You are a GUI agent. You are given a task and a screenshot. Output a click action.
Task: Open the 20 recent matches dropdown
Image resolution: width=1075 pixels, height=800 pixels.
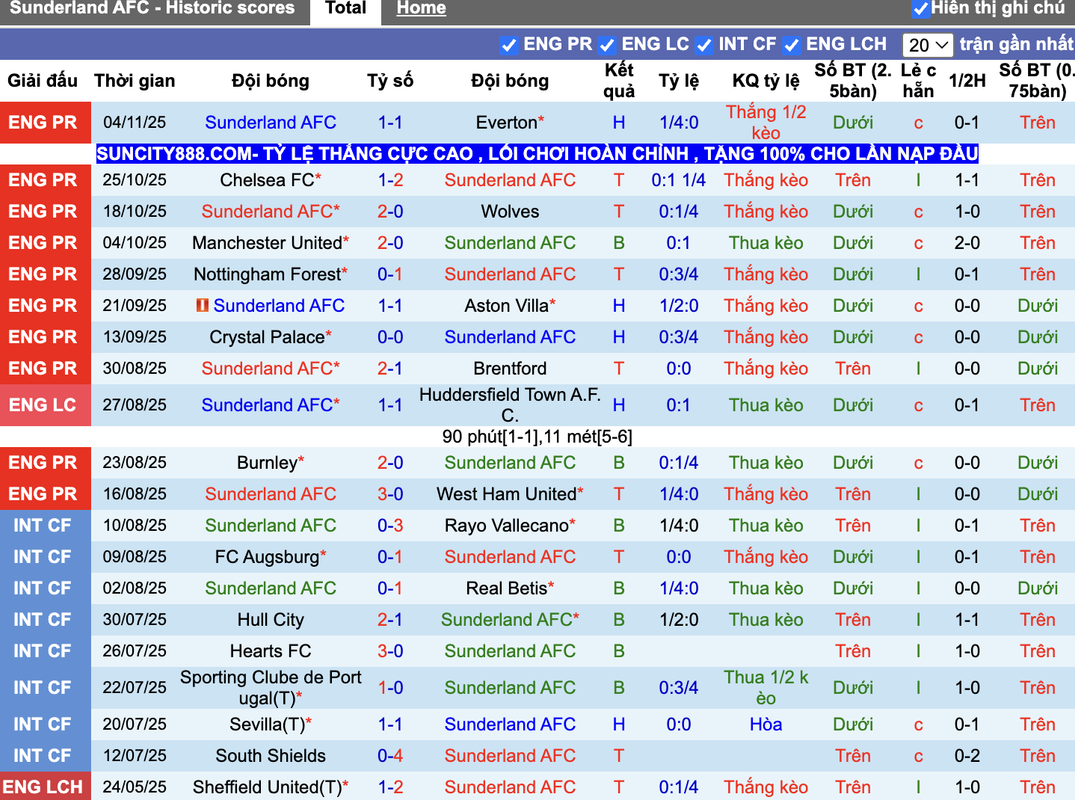point(928,45)
